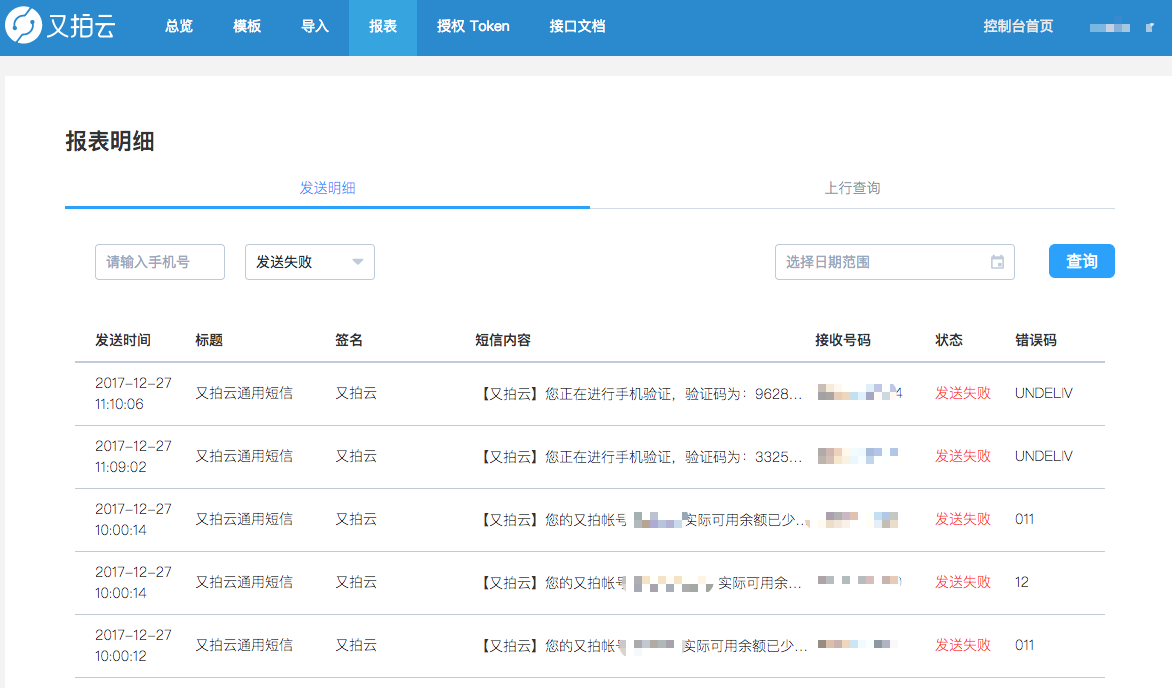
Task: Switch to the 发送明细 tab
Action: 327,188
